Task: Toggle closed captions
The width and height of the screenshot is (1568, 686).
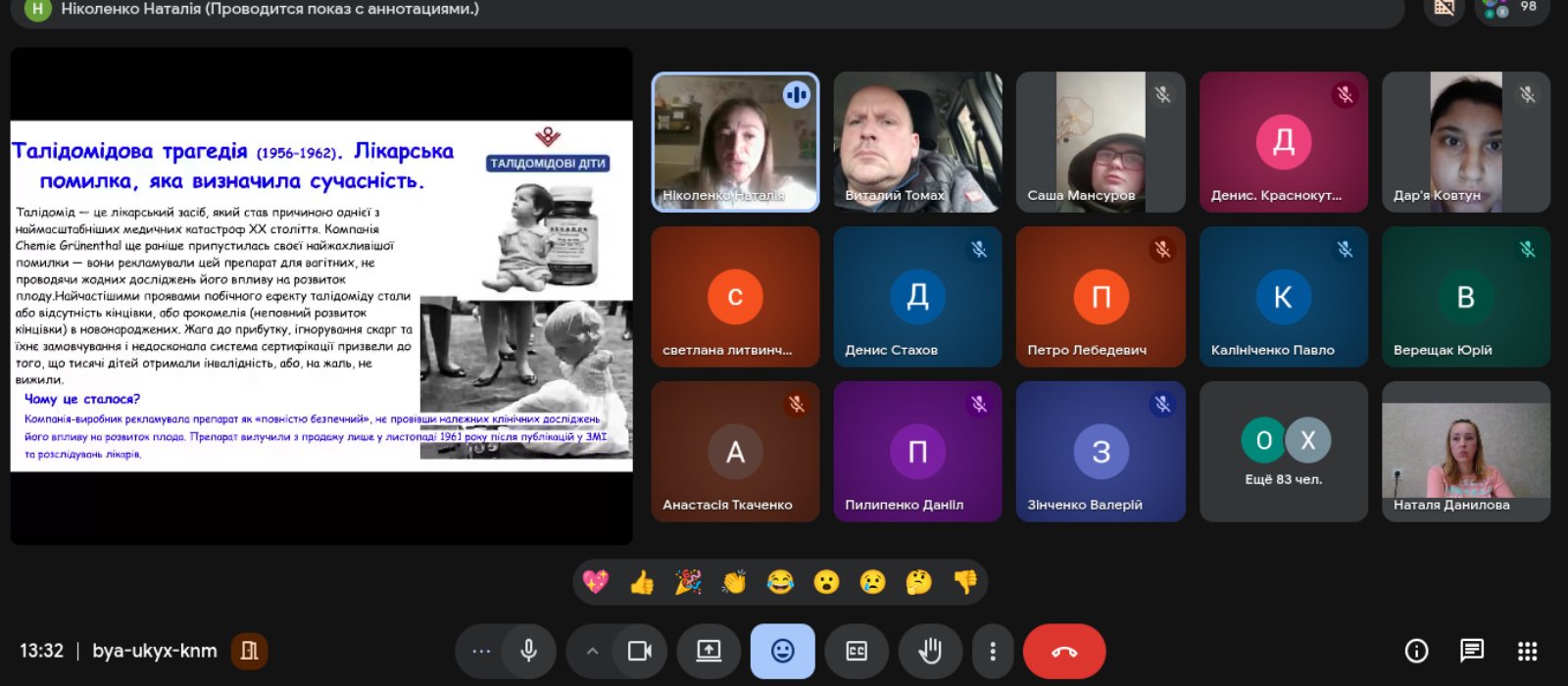Action: coord(857,651)
